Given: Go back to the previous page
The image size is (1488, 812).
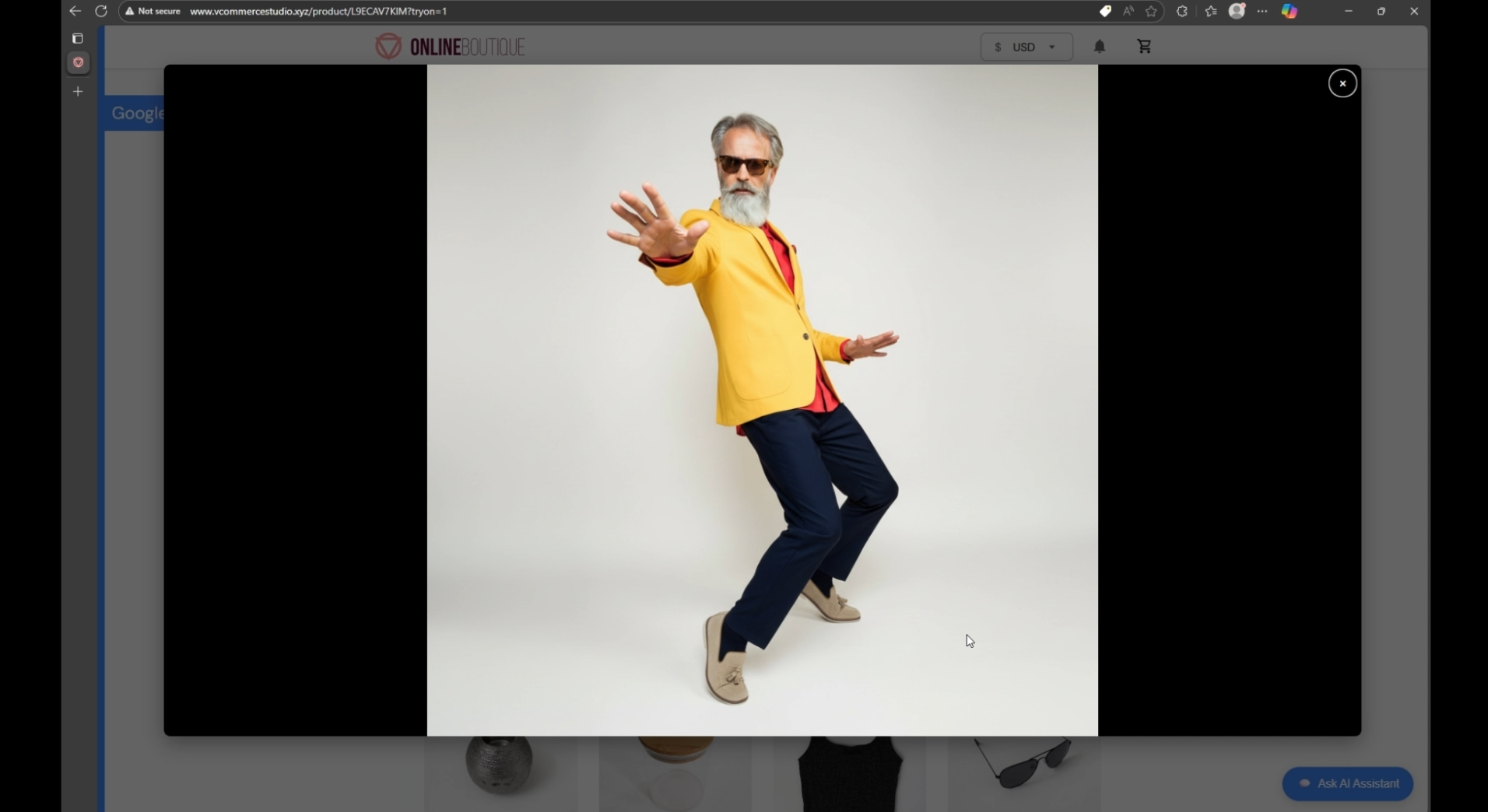Looking at the screenshot, I should point(75,11).
